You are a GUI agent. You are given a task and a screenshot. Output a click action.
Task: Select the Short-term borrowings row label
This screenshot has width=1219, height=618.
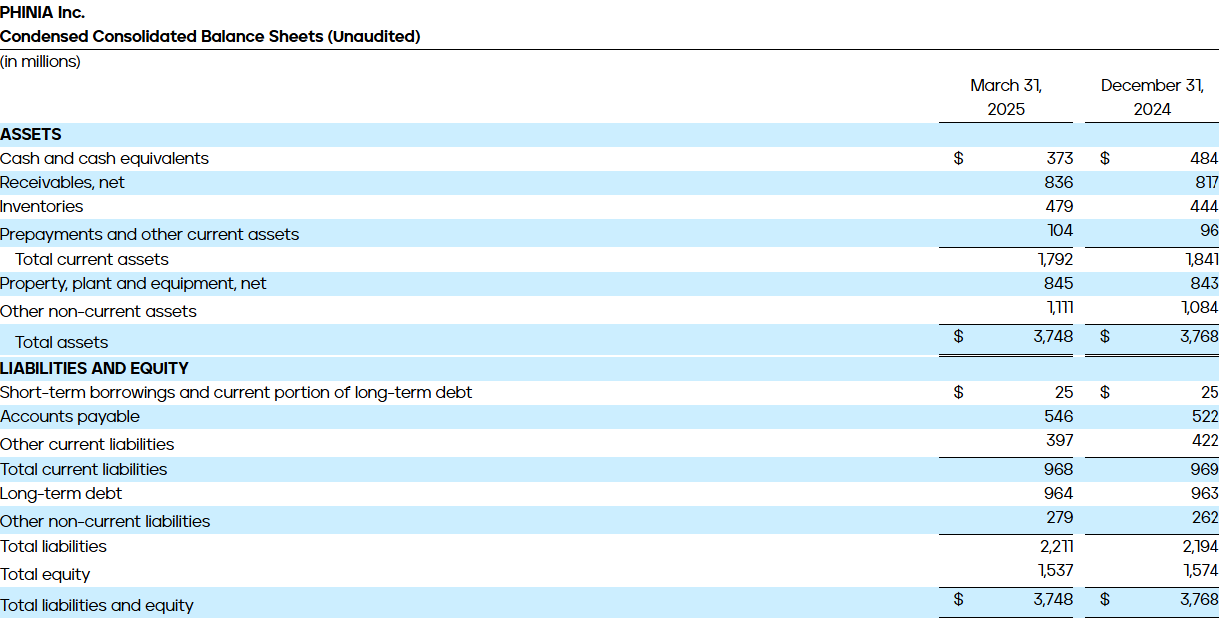coord(237,392)
